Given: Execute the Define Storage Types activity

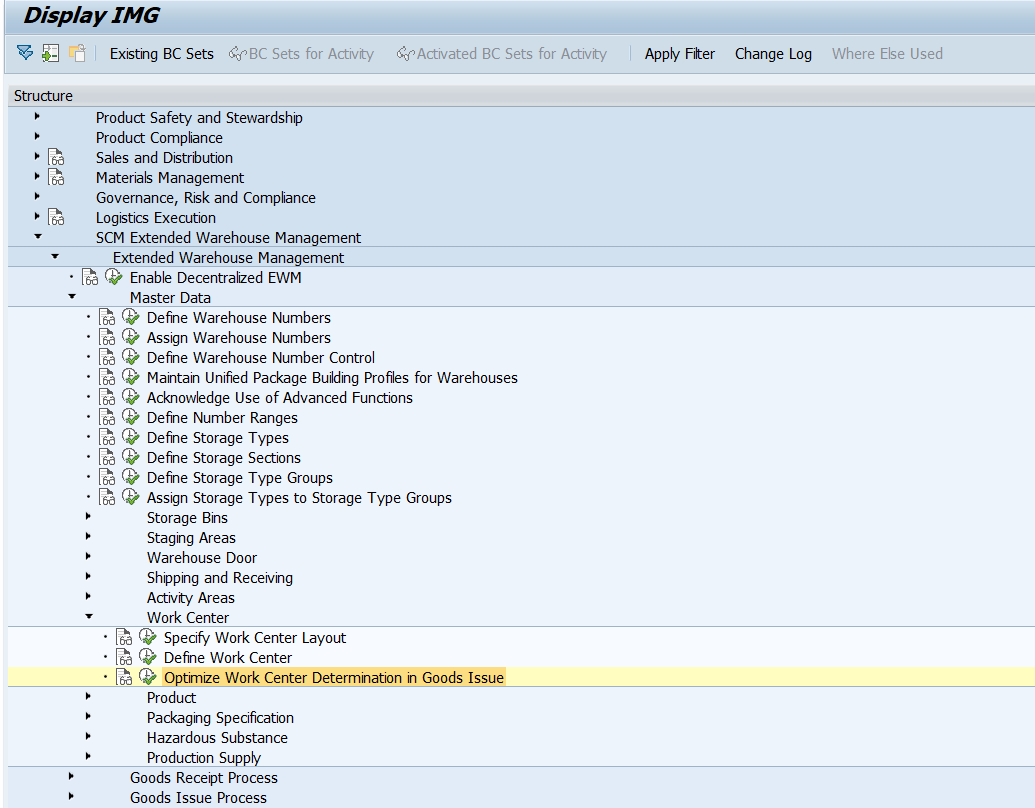Looking at the screenshot, I should pos(131,437).
